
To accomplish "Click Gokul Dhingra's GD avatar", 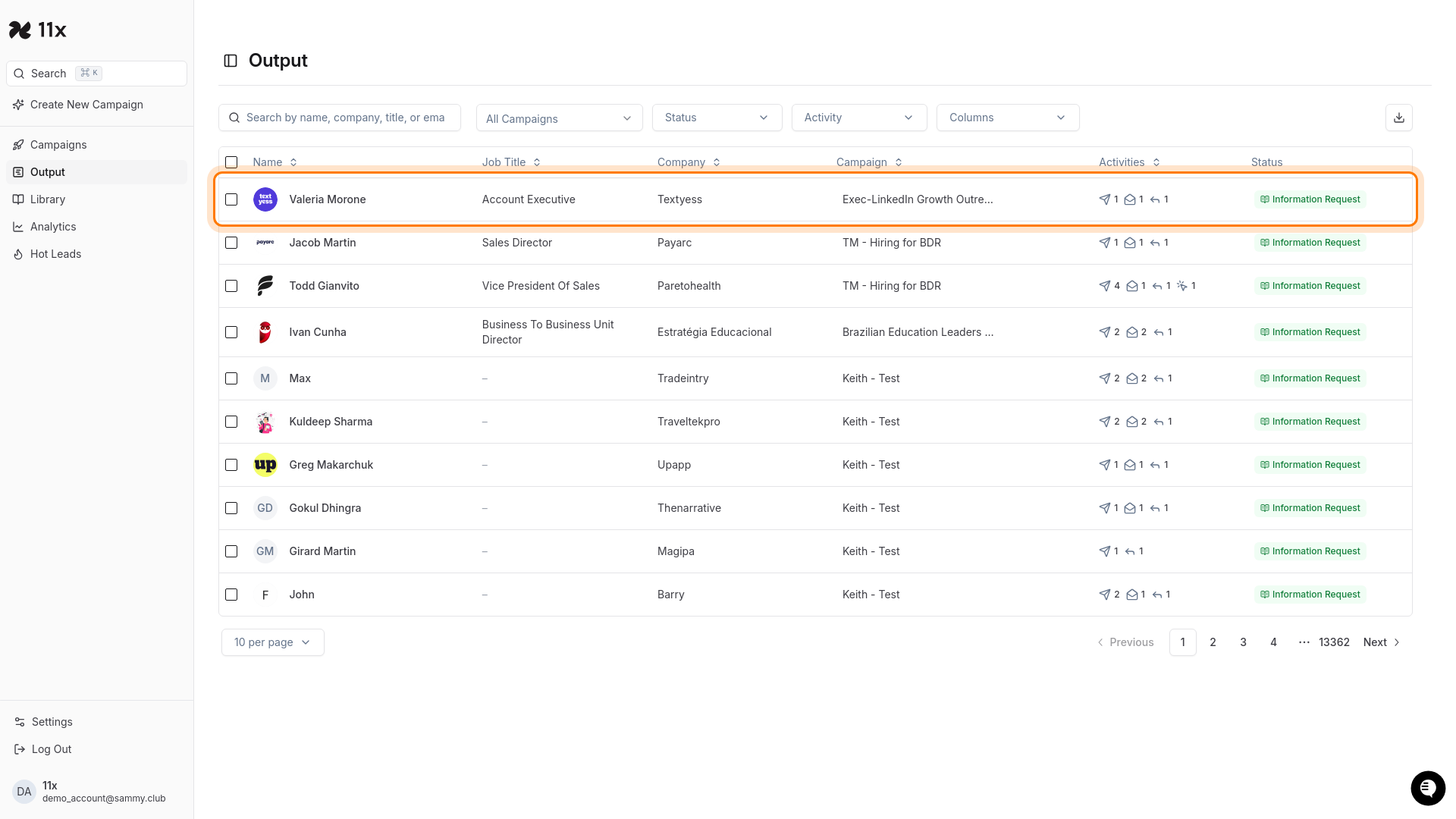I will pos(265,508).
